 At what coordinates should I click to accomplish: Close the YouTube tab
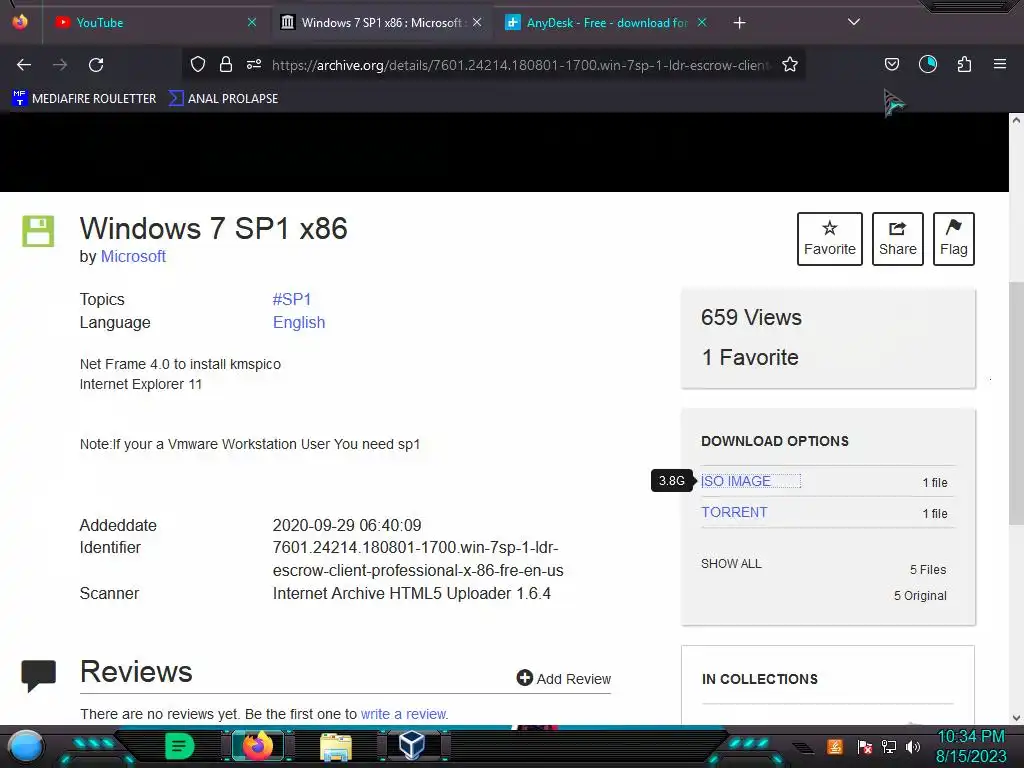coord(251,22)
